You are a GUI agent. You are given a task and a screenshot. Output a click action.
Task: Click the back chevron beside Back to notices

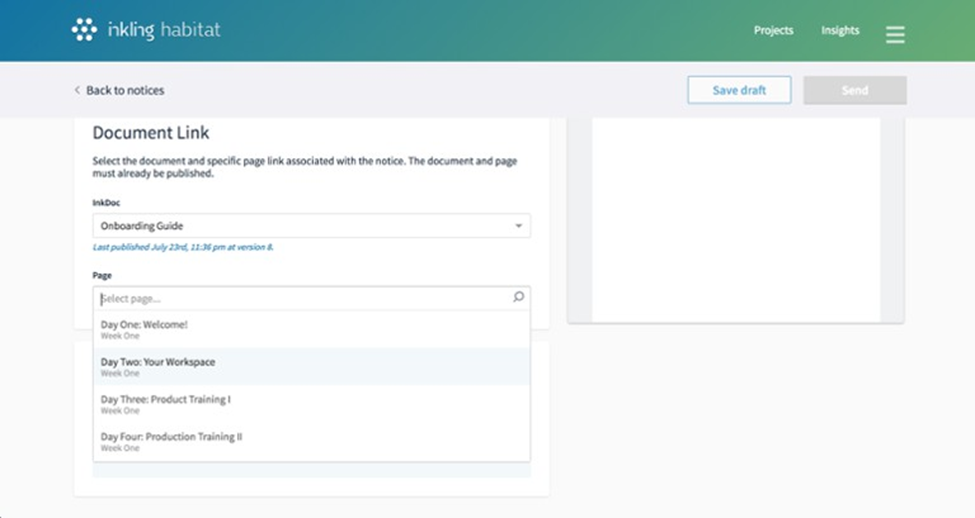pyautogui.click(x=77, y=90)
